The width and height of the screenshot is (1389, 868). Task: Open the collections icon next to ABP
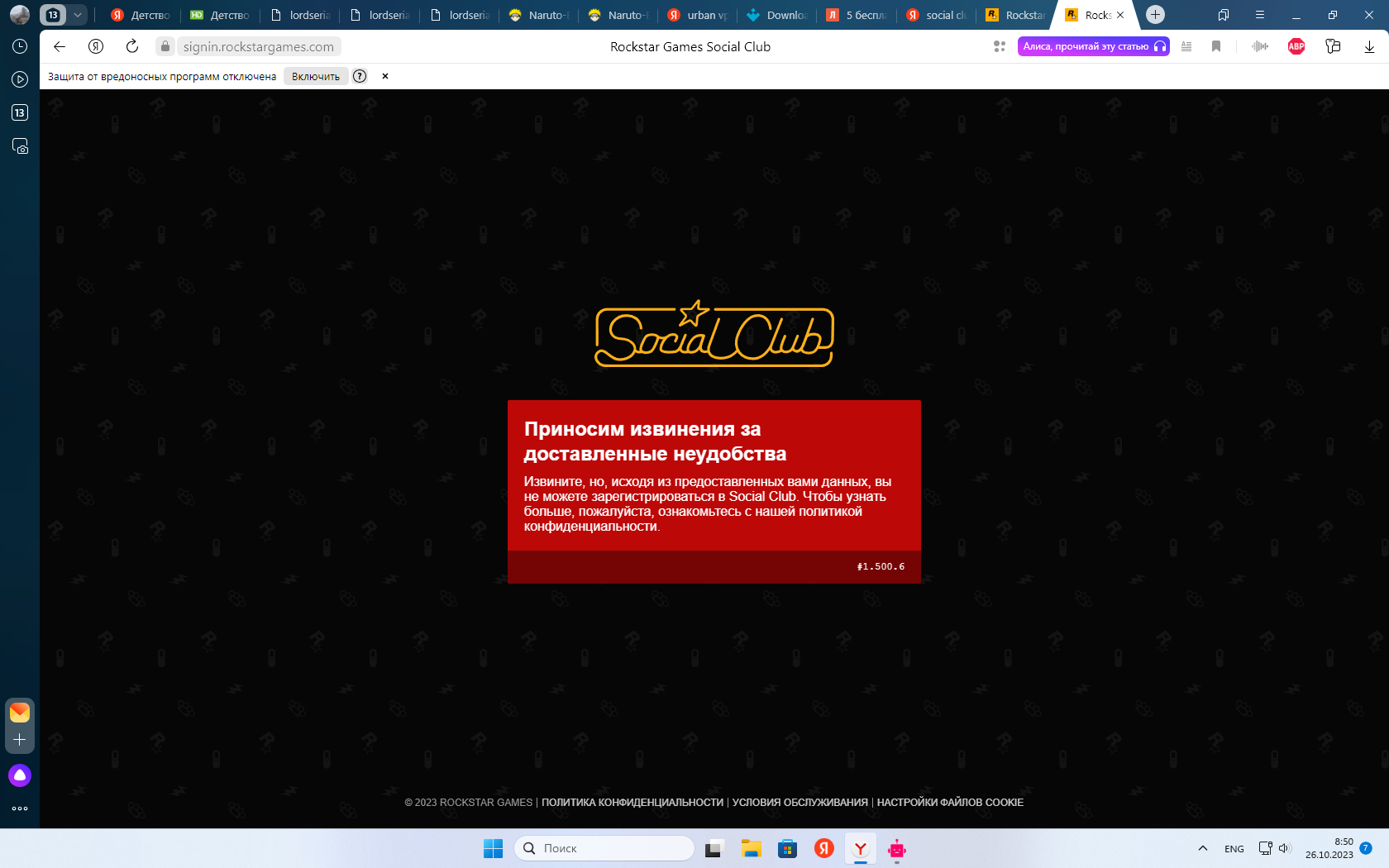pos(1333,46)
